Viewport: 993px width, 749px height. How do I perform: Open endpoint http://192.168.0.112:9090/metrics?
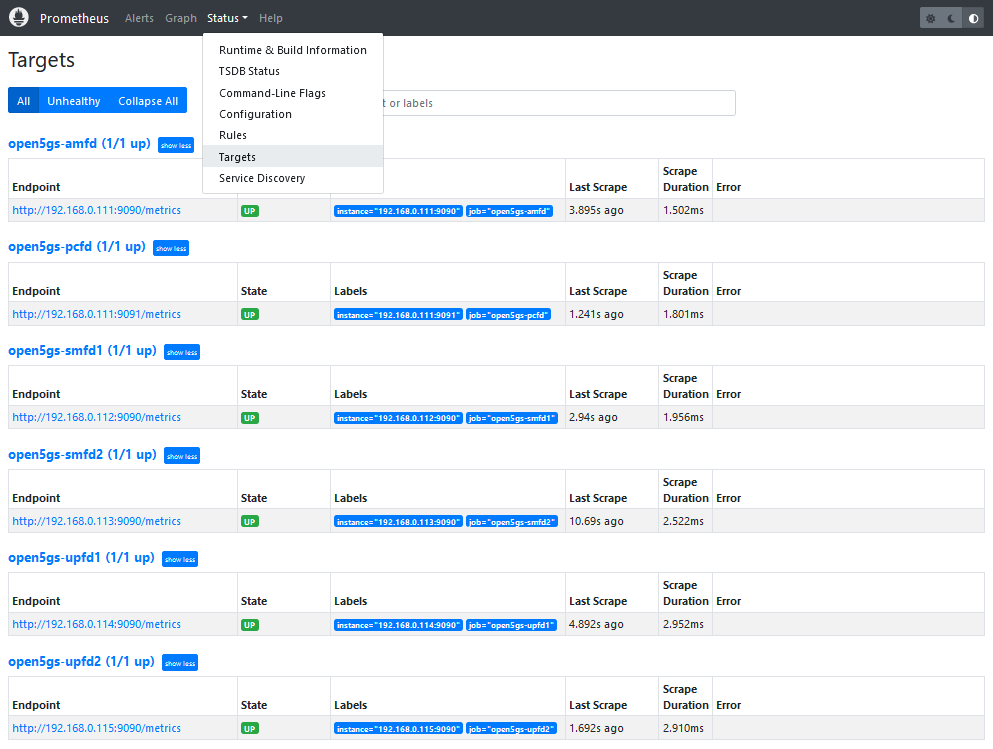coord(96,417)
